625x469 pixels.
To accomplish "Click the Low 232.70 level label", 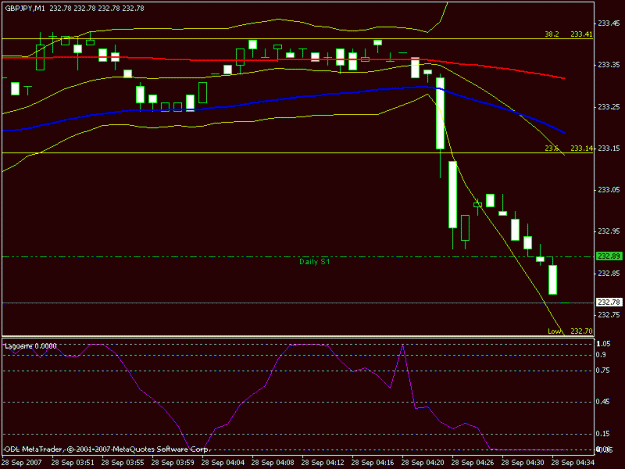I will click(x=570, y=331).
